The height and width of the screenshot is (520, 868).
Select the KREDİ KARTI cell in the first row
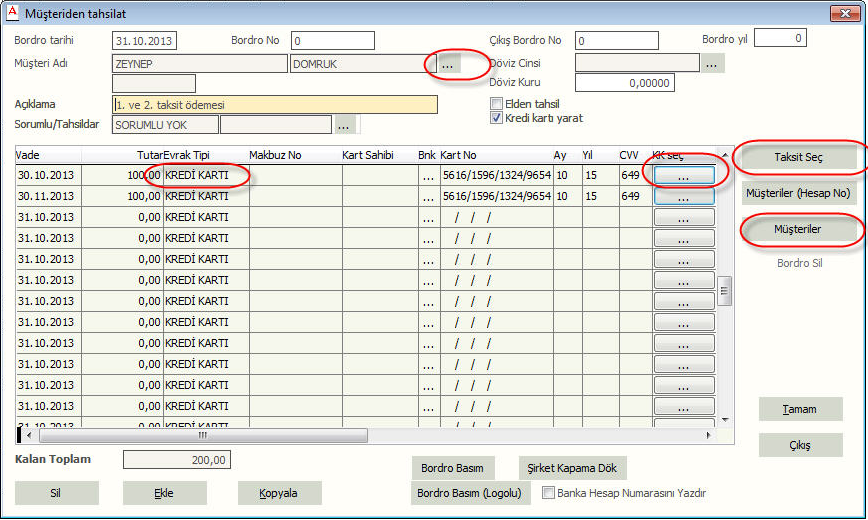click(x=205, y=176)
